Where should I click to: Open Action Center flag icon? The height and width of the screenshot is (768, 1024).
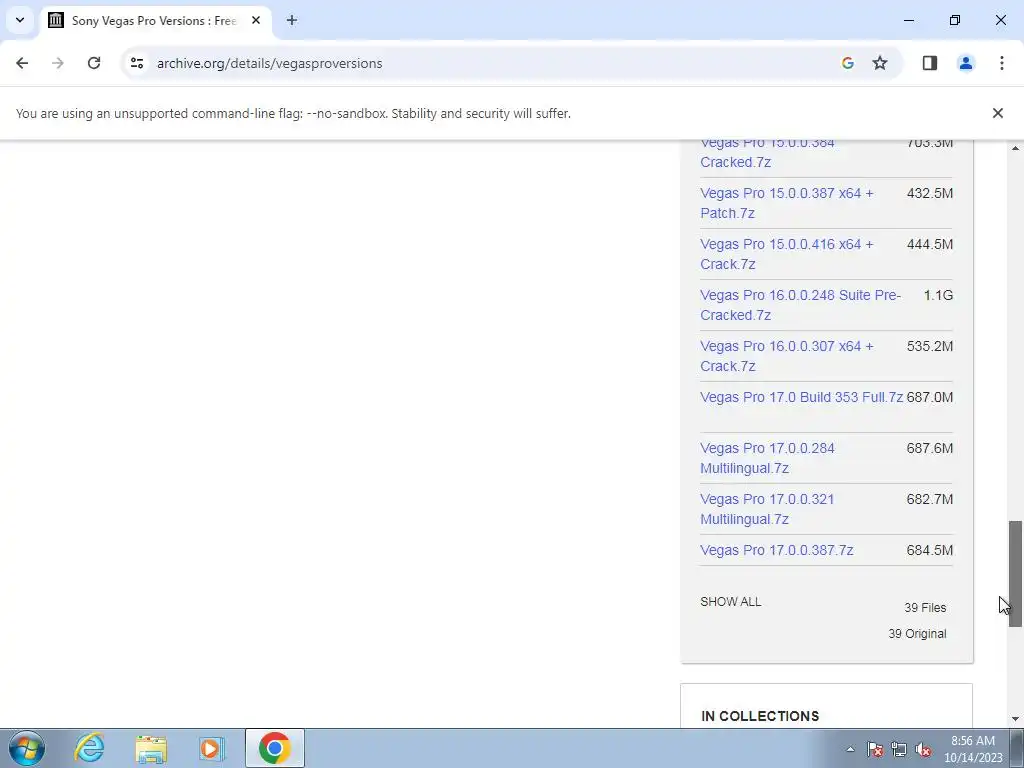(x=875, y=749)
